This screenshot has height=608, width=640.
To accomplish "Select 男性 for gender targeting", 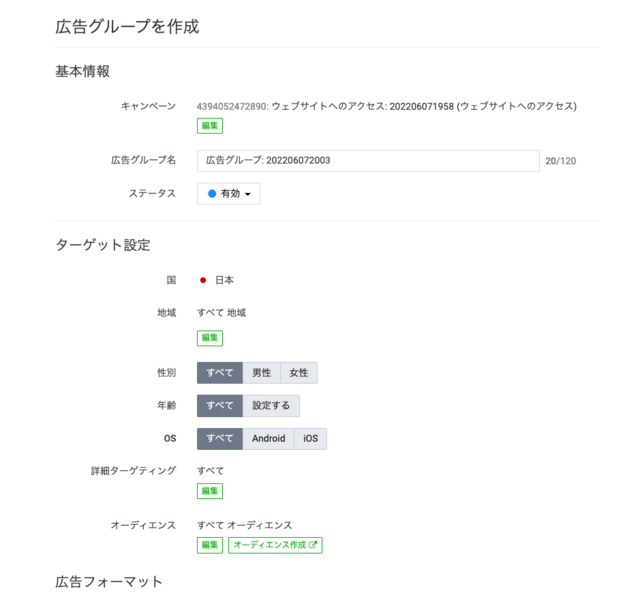I will click(x=262, y=373).
